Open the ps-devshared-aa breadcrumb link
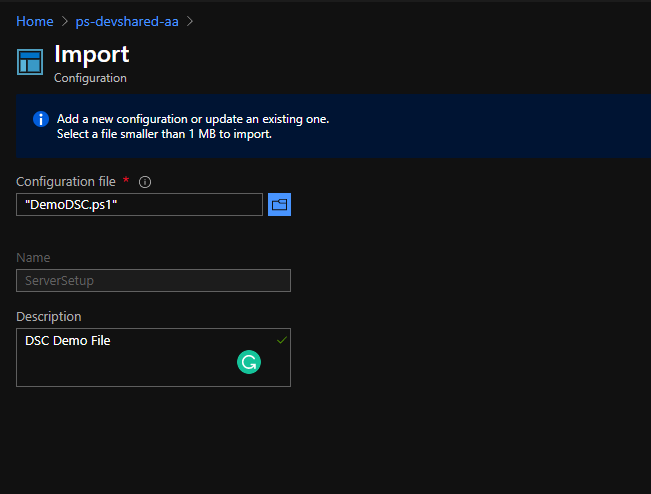The width and height of the screenshot is (651, 494). coord(127,21)
